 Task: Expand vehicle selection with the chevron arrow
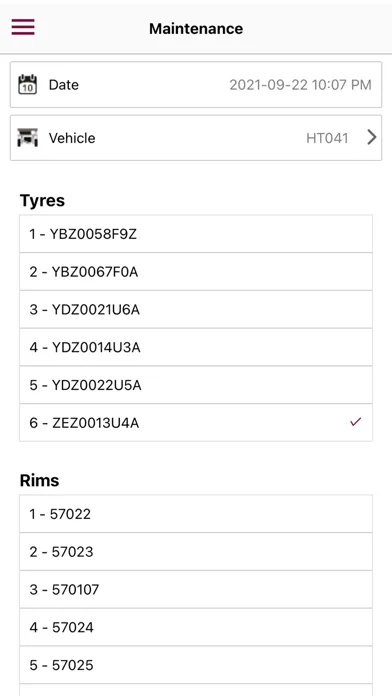pos(372,138)
